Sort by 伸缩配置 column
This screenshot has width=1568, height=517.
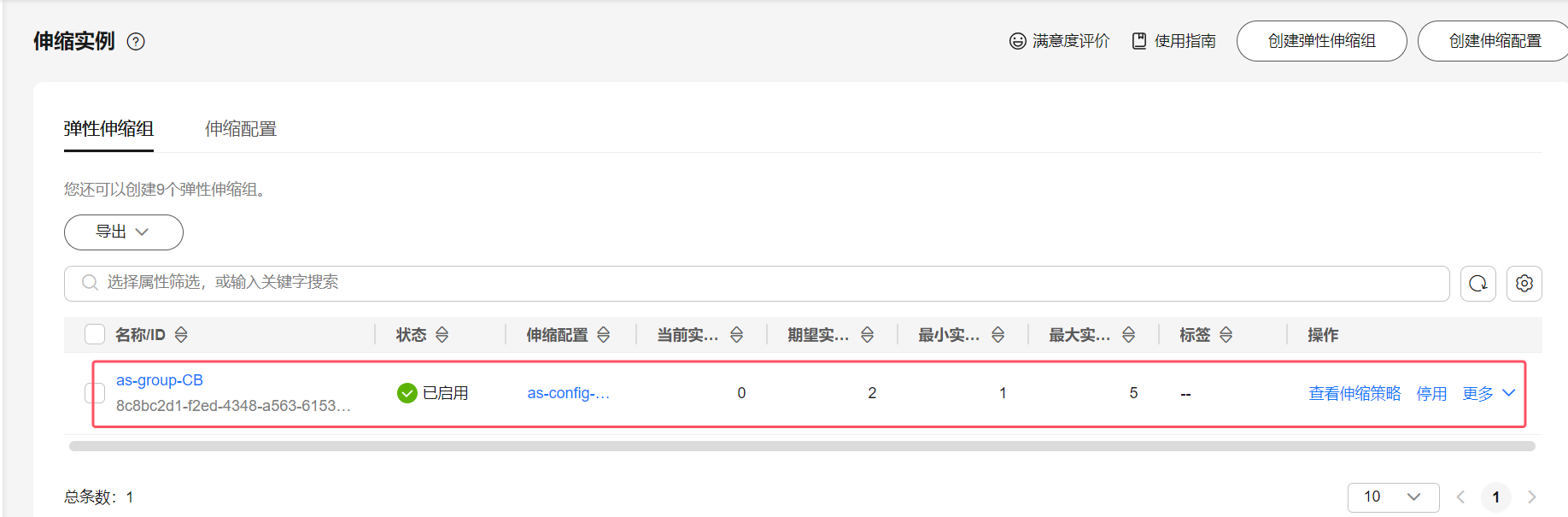[603, 335]
